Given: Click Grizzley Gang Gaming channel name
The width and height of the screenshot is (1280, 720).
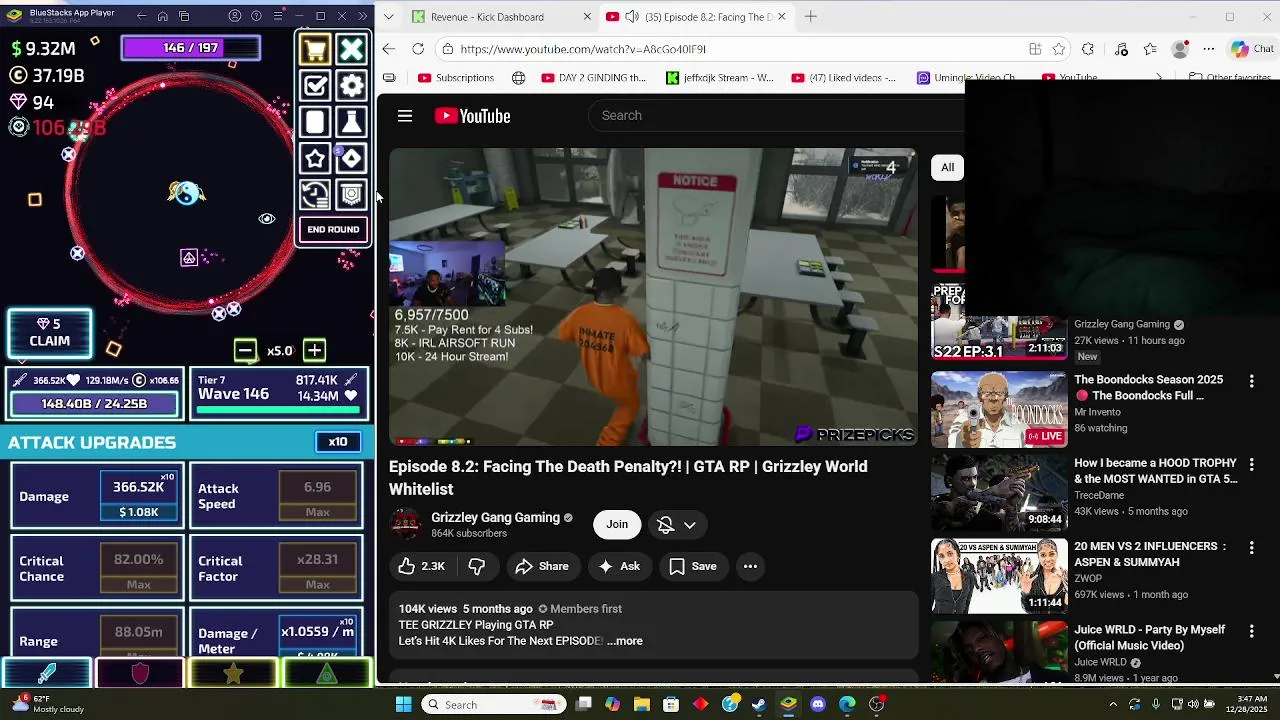Looking at the screenshot, I should point(495,518).
